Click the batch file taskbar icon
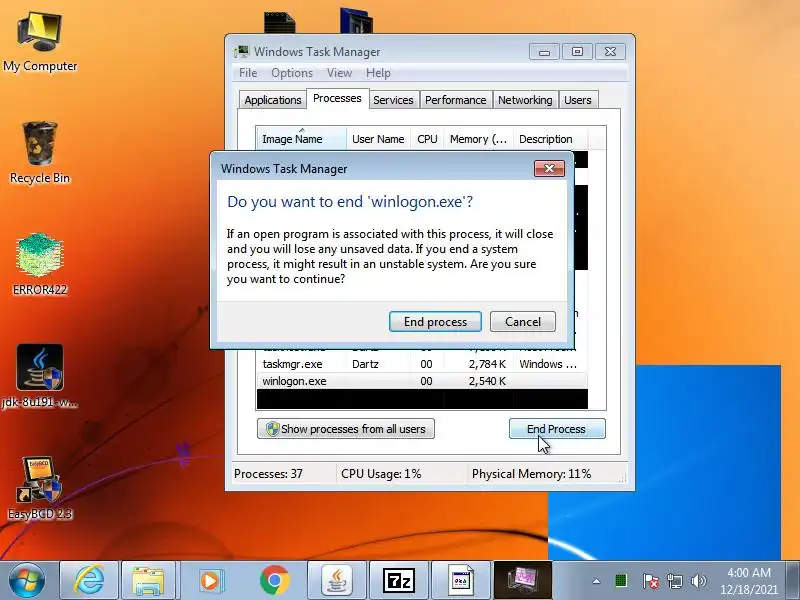The height and width of the screenshot is (600, 800). [461, 580]
